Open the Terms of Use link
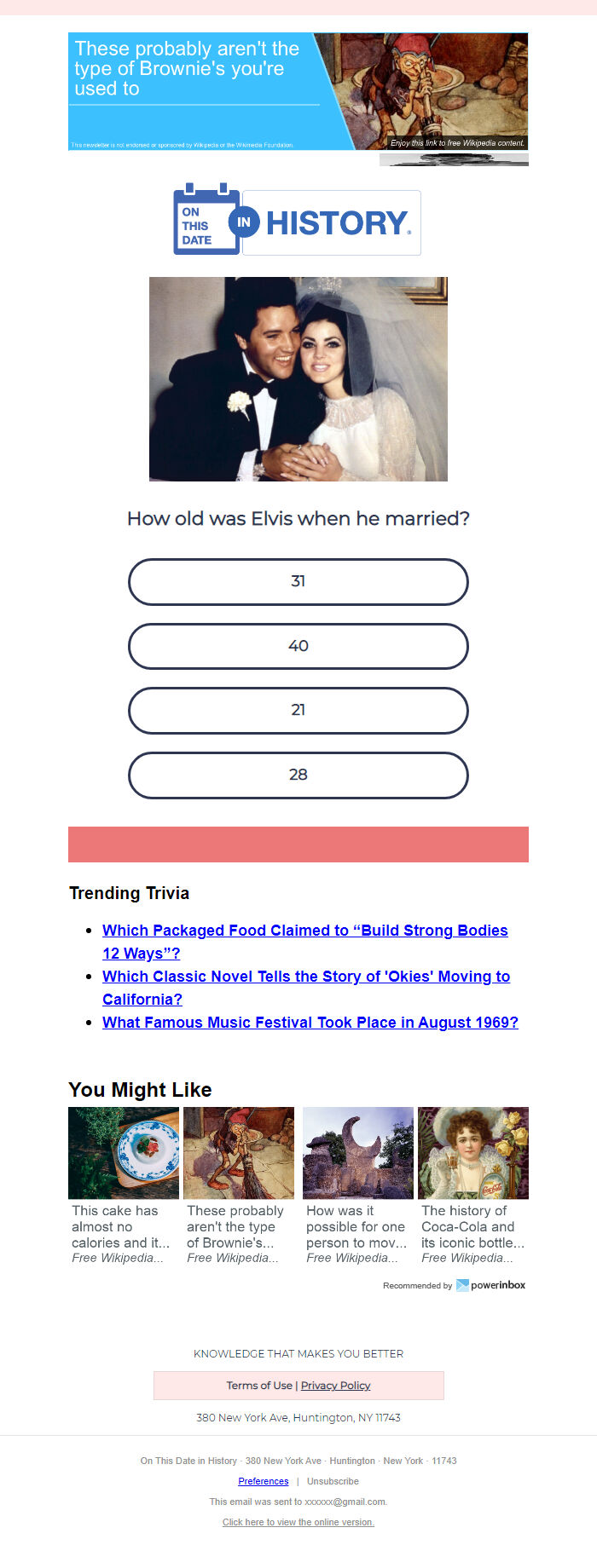The image size is (597, 1568). coord(259,1386)
